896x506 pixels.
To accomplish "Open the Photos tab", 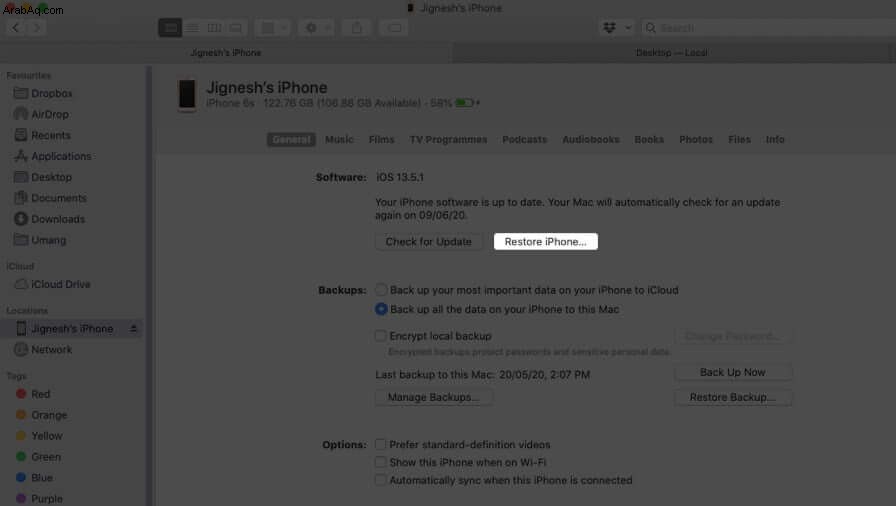I will [x=696, y=139].
